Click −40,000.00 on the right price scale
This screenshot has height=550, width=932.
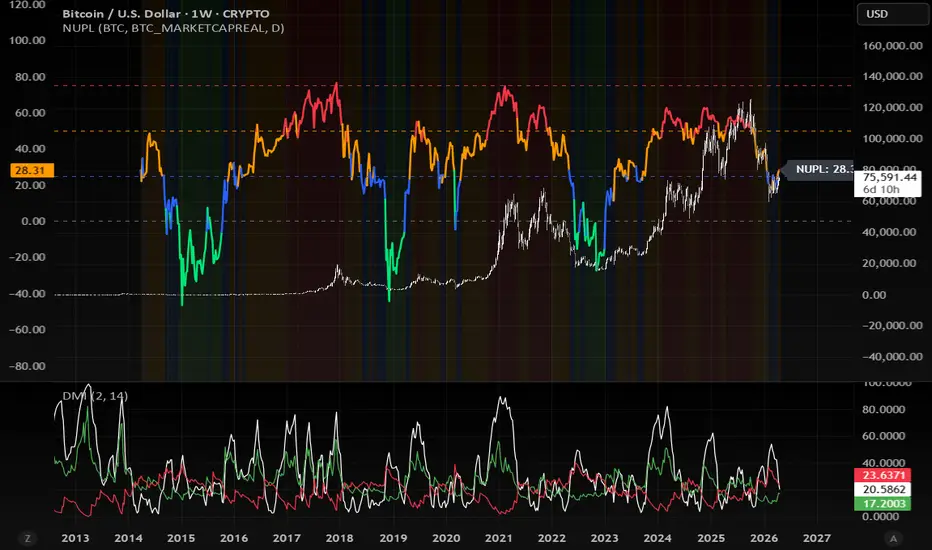[892, 357]
